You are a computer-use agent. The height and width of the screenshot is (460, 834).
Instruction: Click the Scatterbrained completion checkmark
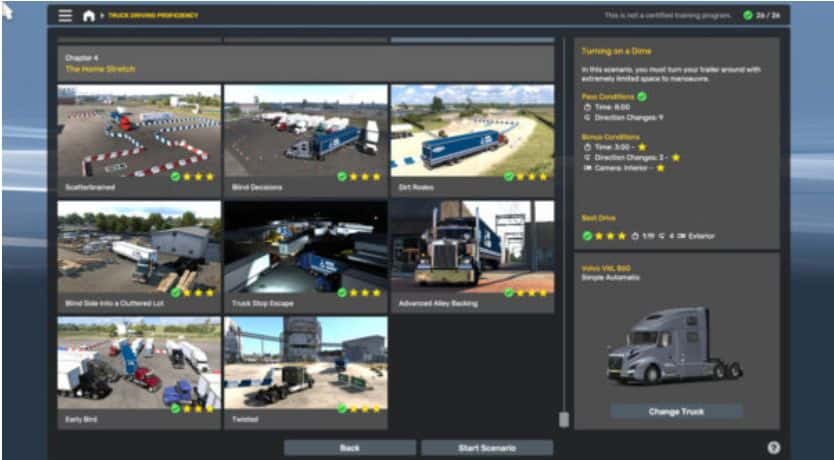(175, 176)
